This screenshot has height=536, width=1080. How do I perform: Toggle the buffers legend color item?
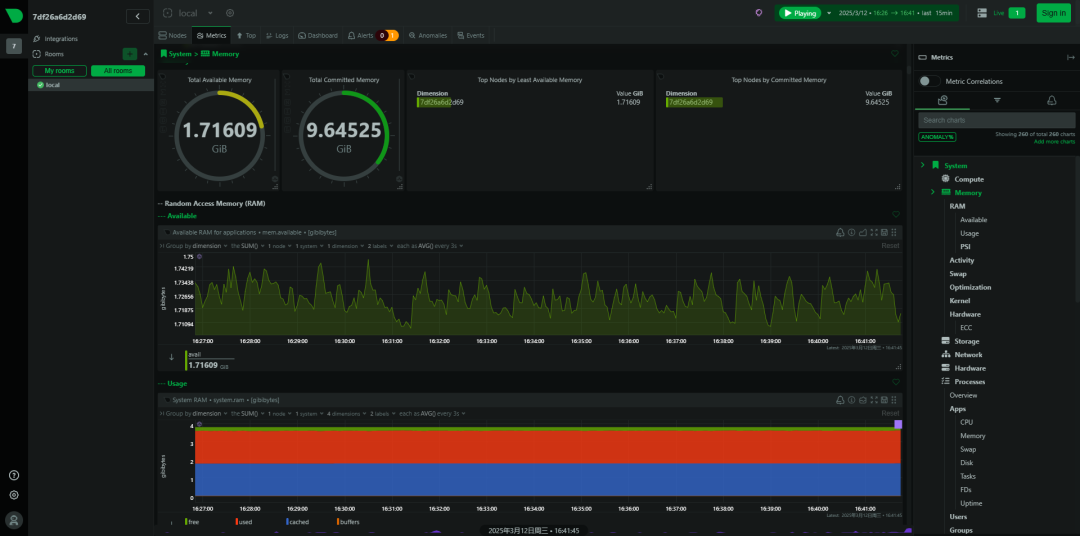(x=348, y=522)
